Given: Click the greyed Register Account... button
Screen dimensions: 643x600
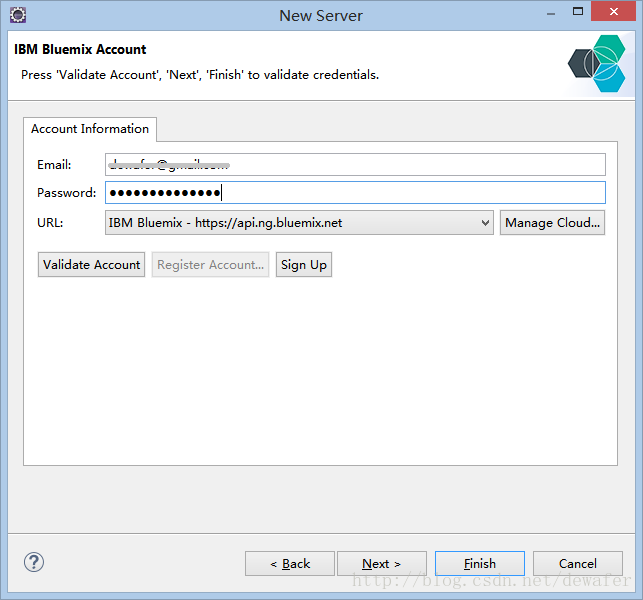Looking at the screenshot, I should (x=210, y=265).
